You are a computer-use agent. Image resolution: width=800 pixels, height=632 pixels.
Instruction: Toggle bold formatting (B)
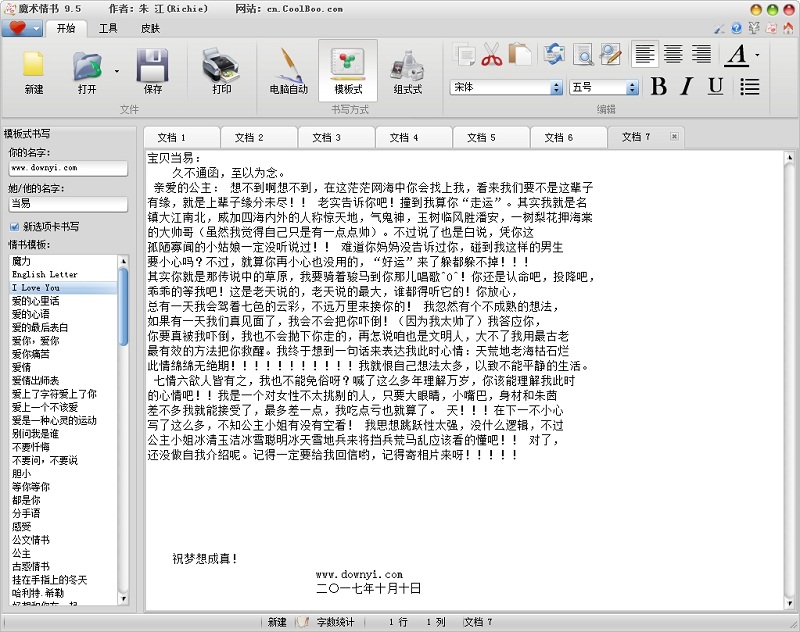(658, 87)
